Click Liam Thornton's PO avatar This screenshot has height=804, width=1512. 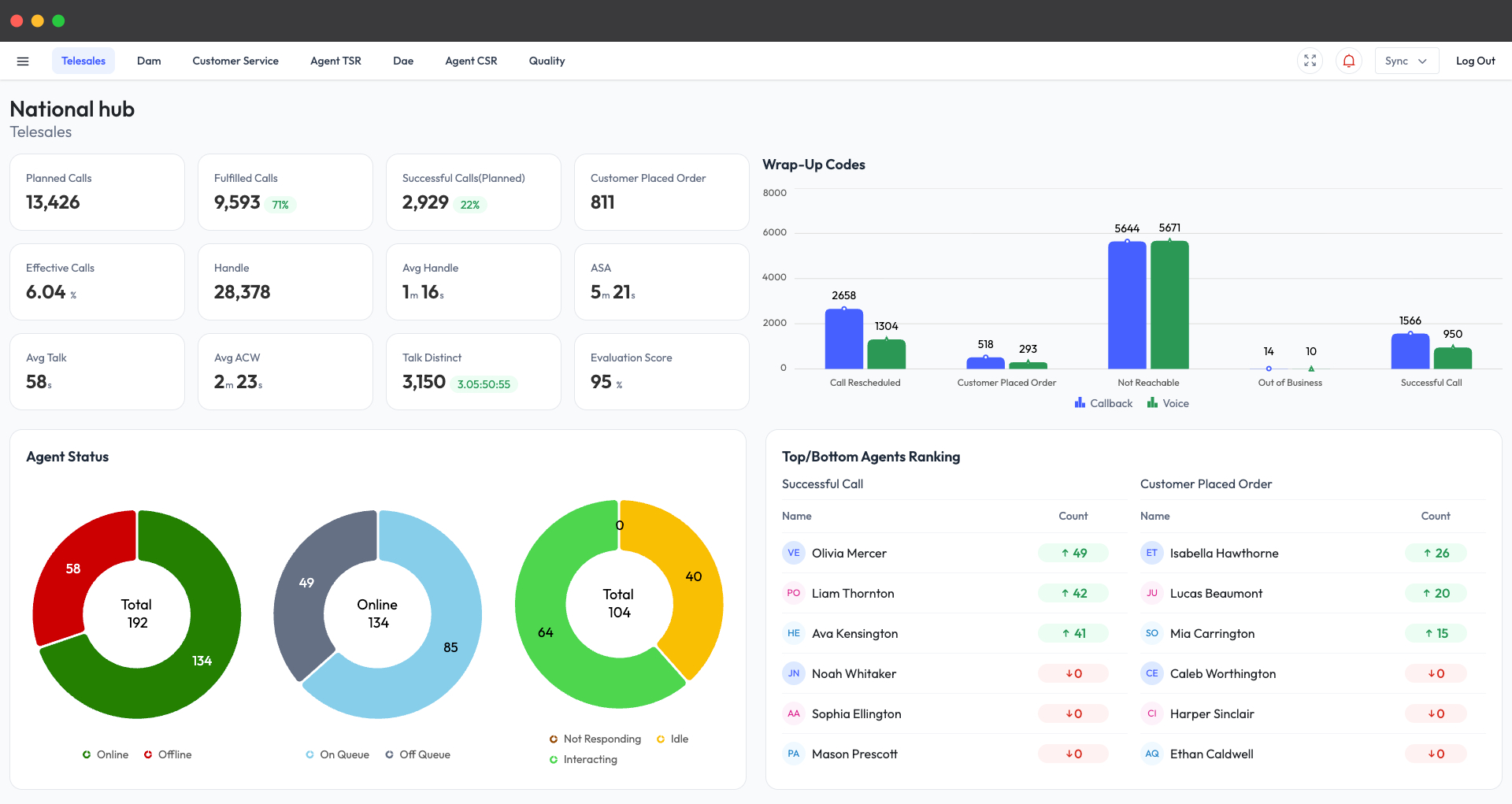[x=793, y=593]
